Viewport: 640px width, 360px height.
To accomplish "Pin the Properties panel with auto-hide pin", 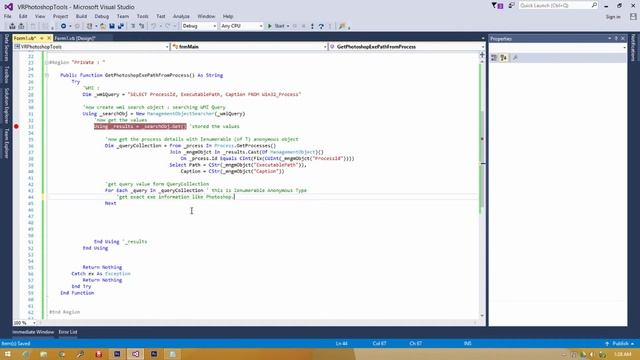I will 616,38.
